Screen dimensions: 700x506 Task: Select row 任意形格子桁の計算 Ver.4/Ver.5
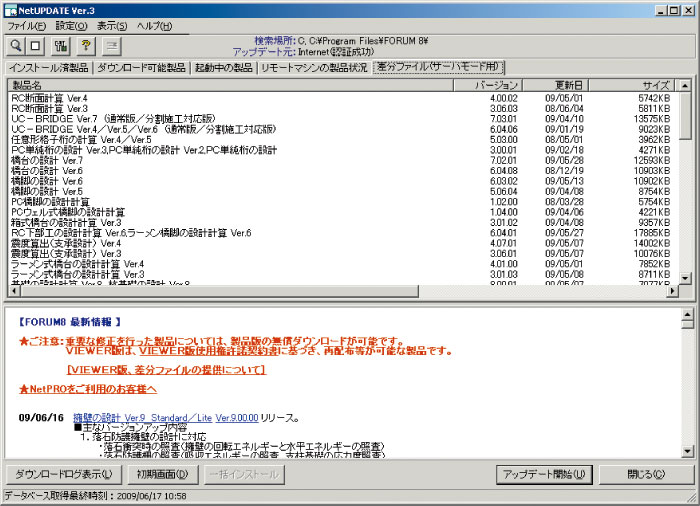(x=342, y=140)
